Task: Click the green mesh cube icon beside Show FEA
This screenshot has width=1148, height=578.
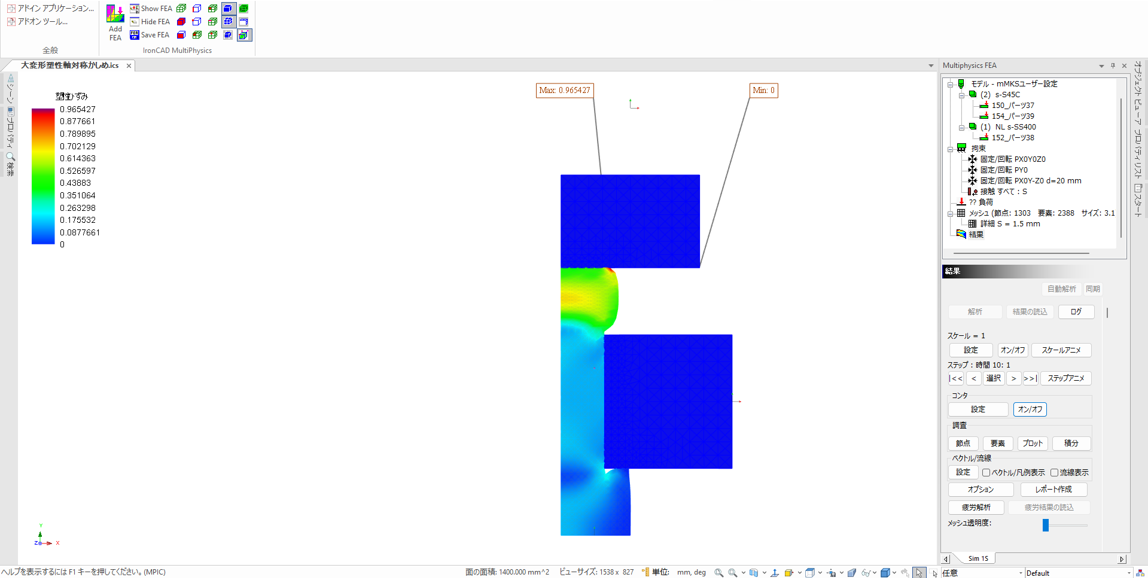Action: [181, 8]
